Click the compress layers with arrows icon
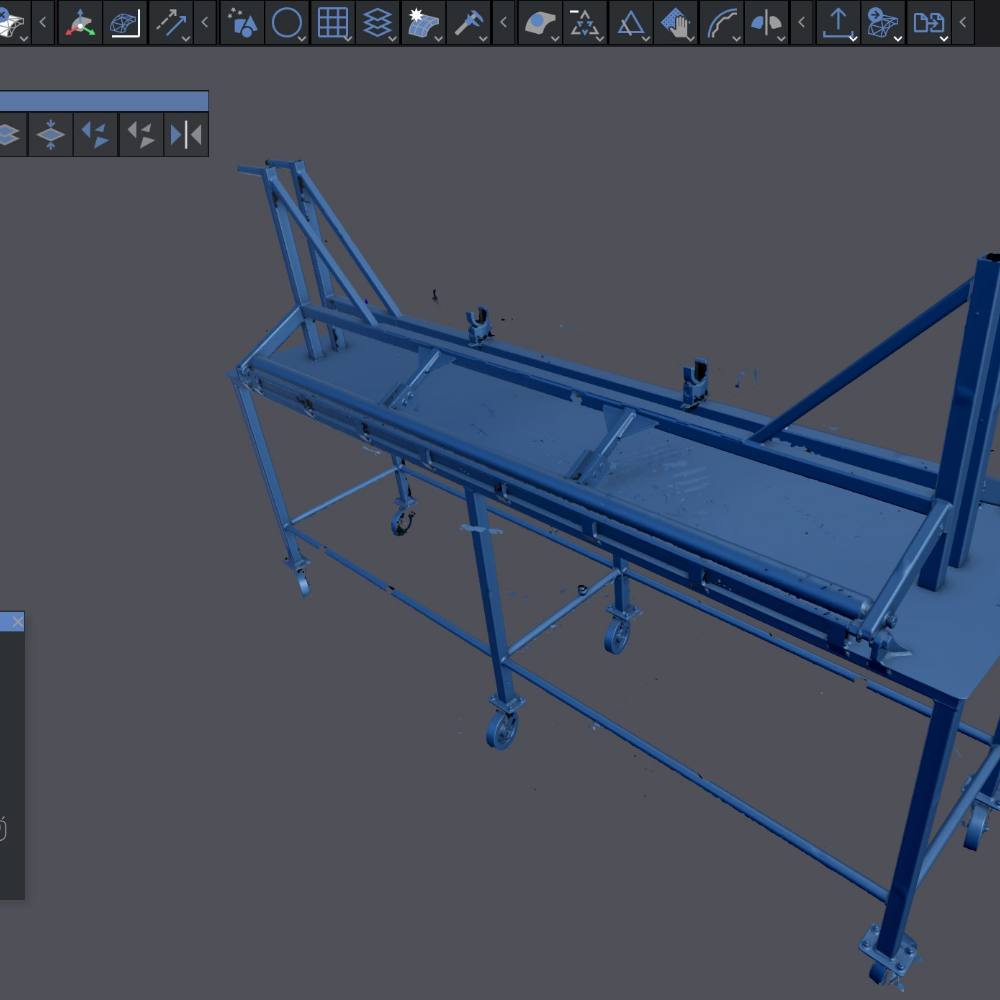Viewport: 1000px width, 1000px height. tap(50, 135)
